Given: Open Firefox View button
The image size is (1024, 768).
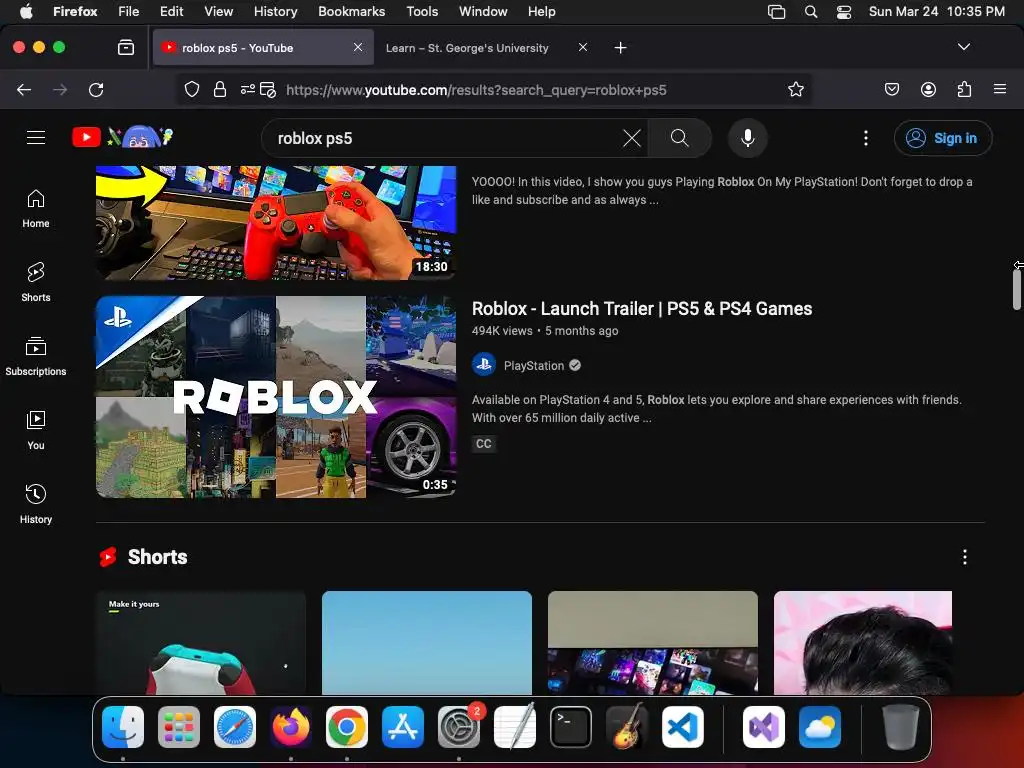Looking at the screenshot, I should 126,48.
